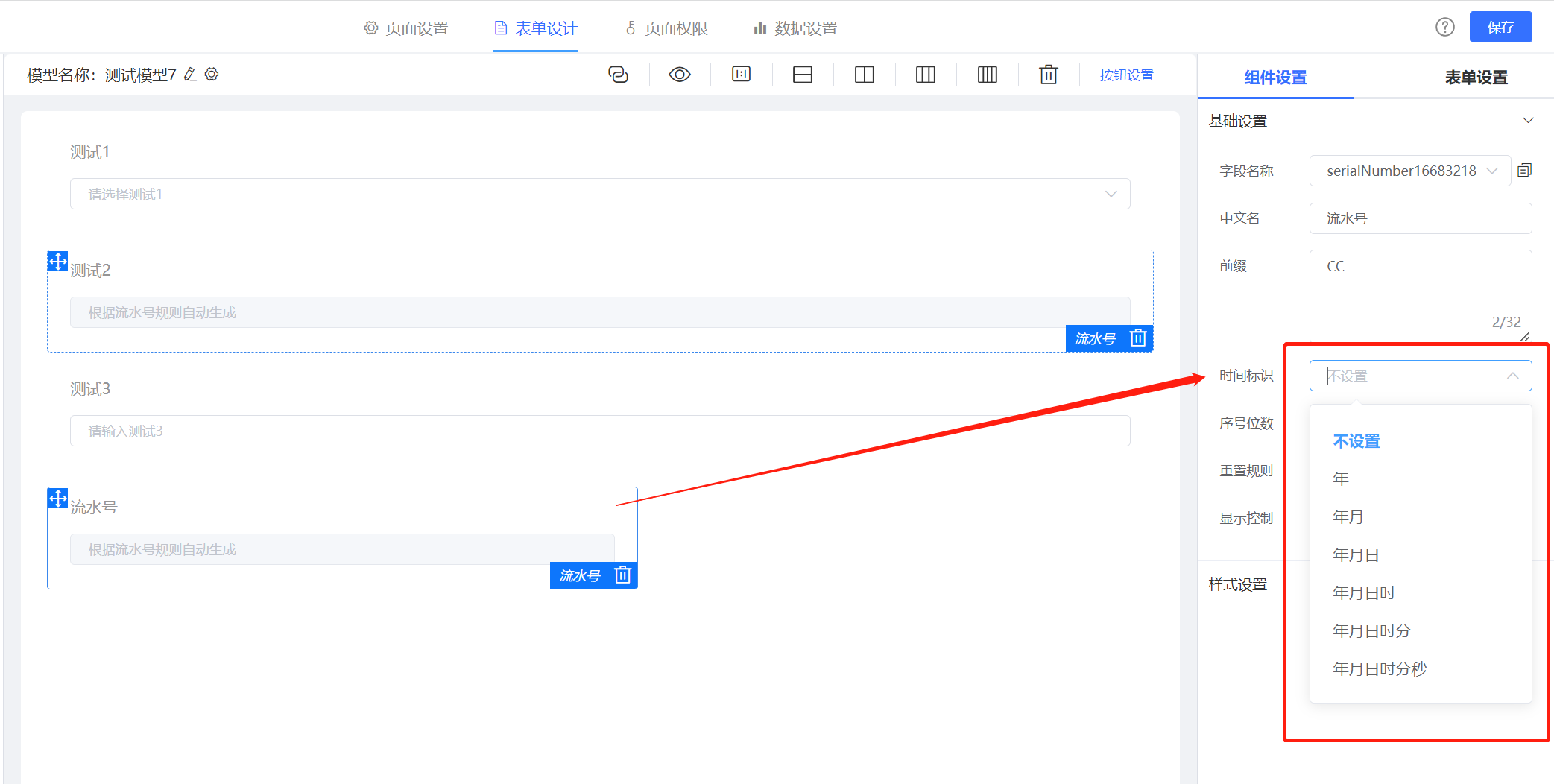Delete the bottom 流水号 component
The image size is (1554, 784).
point(622,575)
